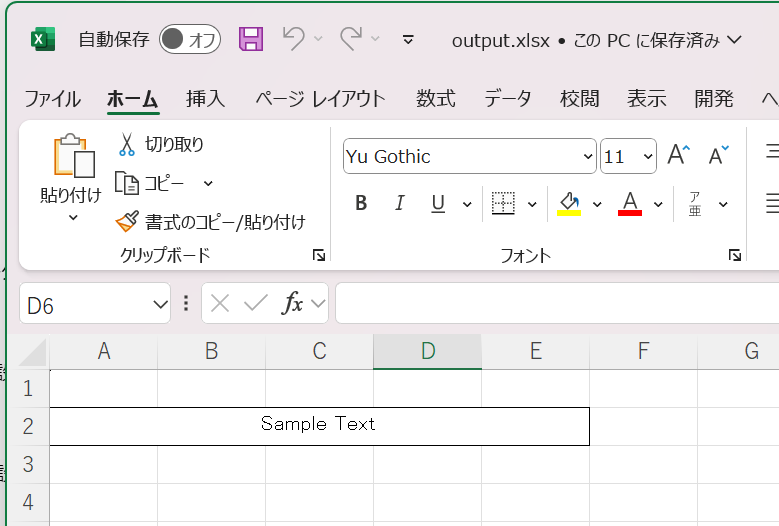Copy selection with the コピー button
The width and height of the screenshot is (779, 526).
pos(150,183)
